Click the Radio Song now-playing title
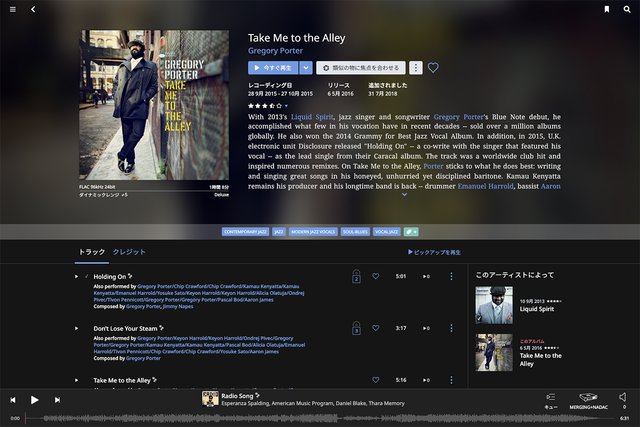The height and width of the screenshot is (427, 640). pos(237,396)
